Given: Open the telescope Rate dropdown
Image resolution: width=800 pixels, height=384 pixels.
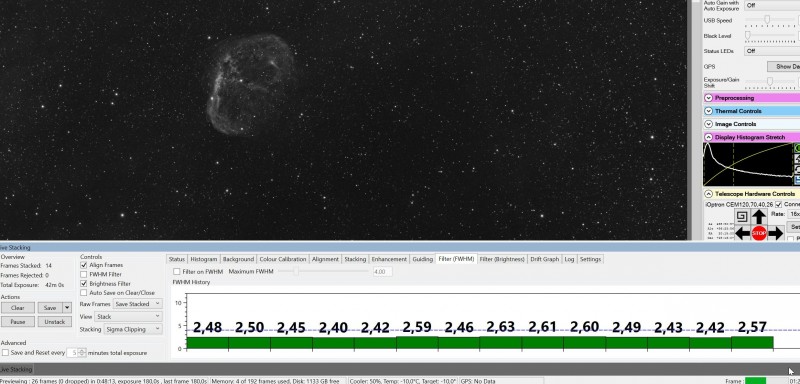Looking at the screenshot, I should [793, 215].
